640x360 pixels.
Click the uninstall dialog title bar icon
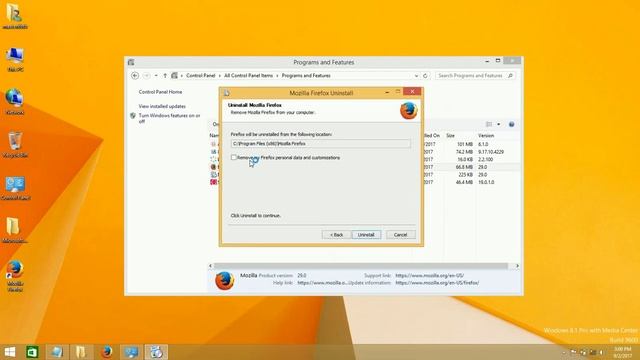227,93
